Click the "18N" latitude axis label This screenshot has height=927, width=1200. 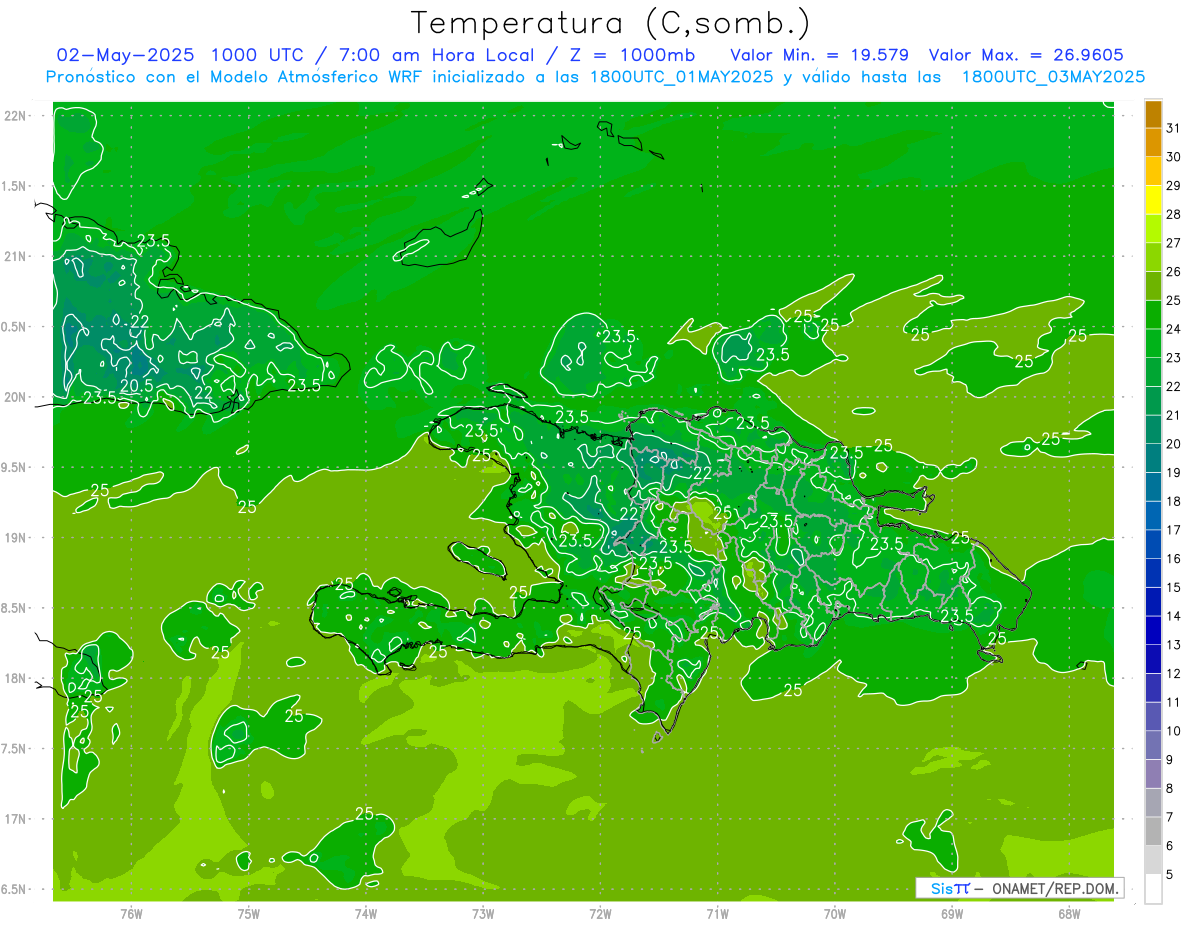point(15,678)
